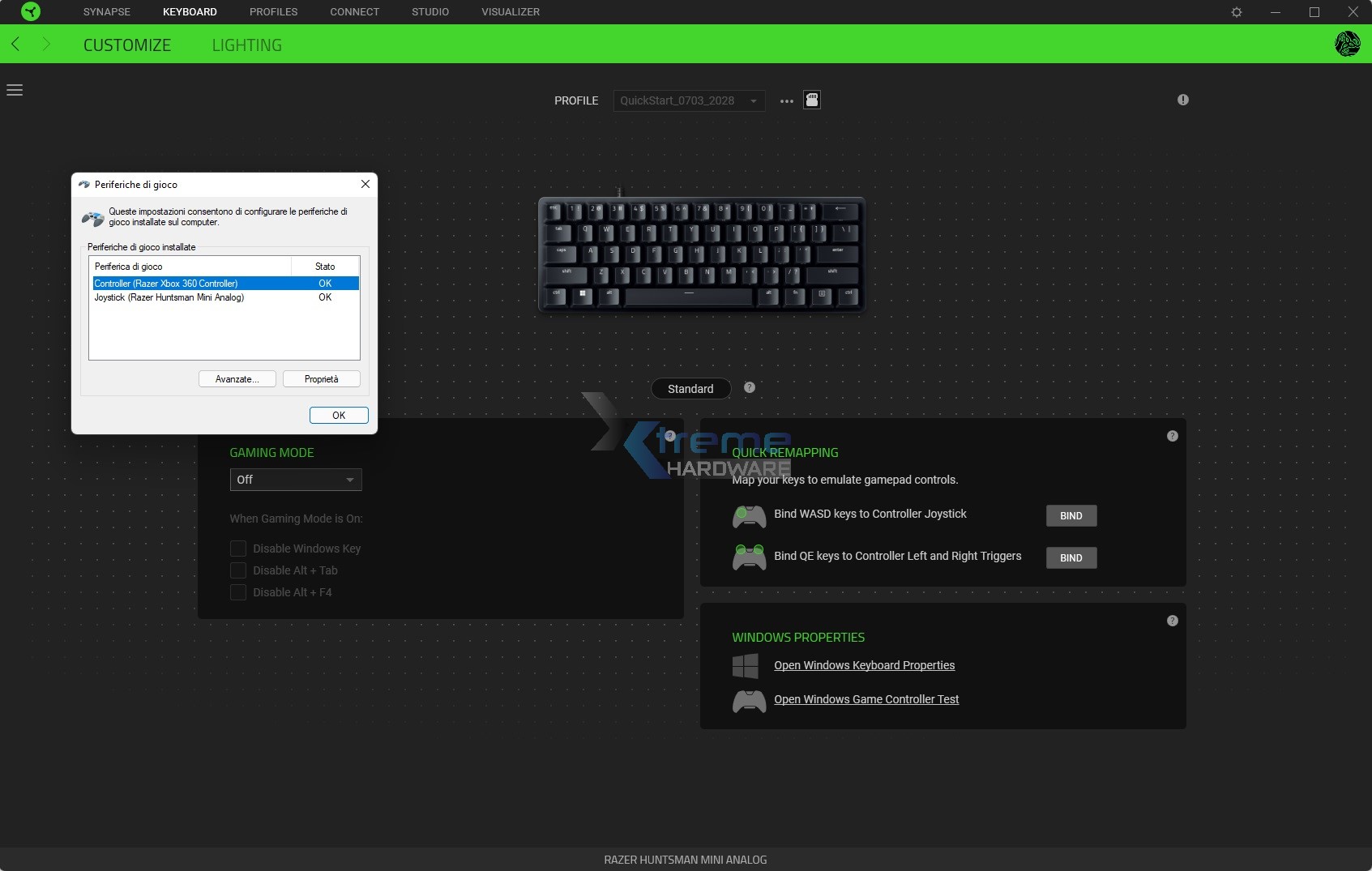Viewport: 1372px width, 871px height.
Task: Open the notifications alert icon
Action: click(1182, 100)
